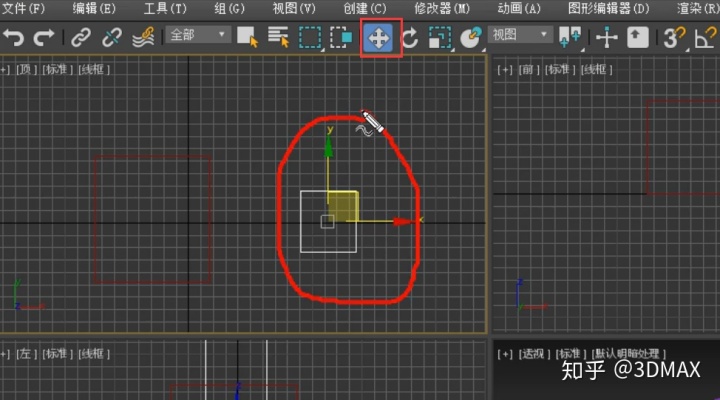Grab the green Y-axis arrow of move gizmo
The width and height of the screenshot is (720, 400).
click(328, 148)
